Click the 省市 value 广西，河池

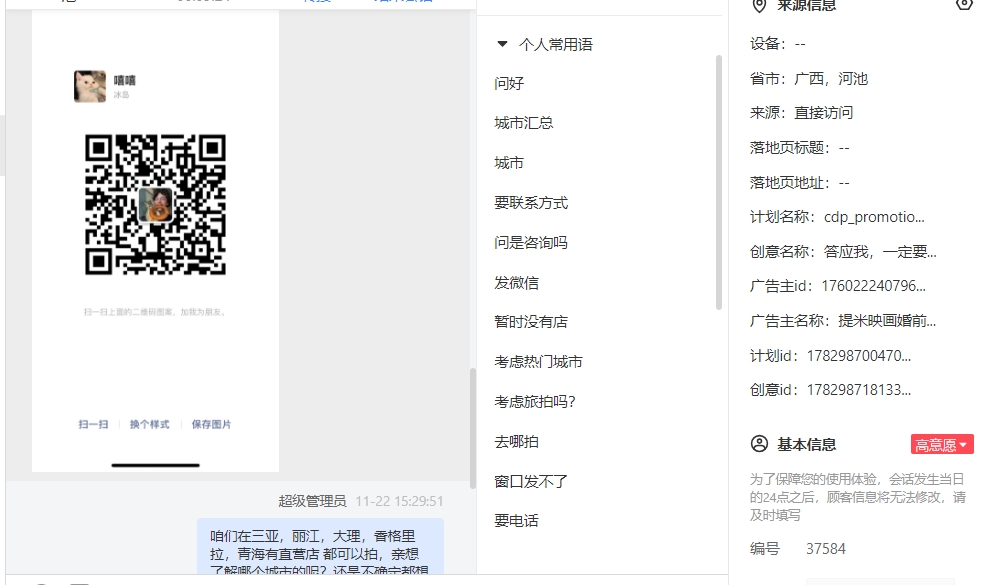[x=831, y=79]
